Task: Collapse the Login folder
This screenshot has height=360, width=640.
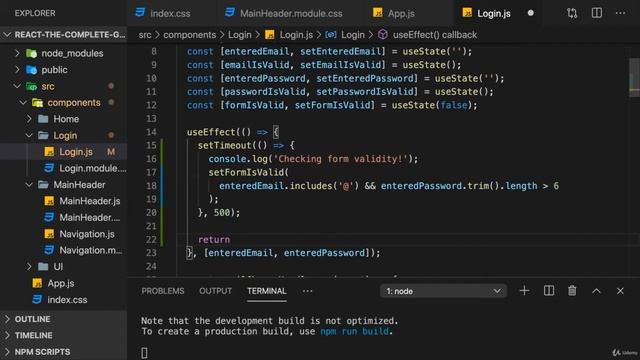Action: (29, 135)
